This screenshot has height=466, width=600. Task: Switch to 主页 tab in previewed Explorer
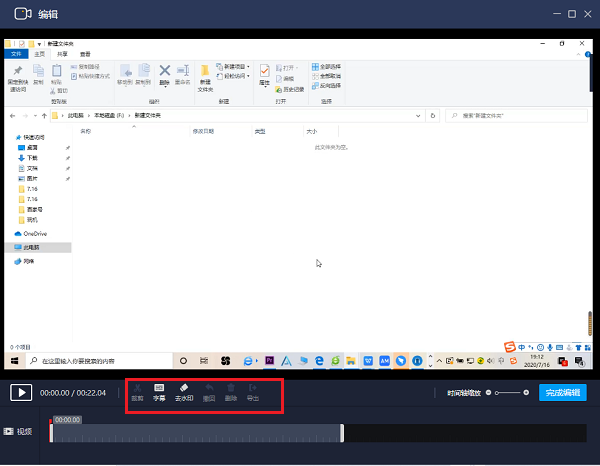pos(39,54)
